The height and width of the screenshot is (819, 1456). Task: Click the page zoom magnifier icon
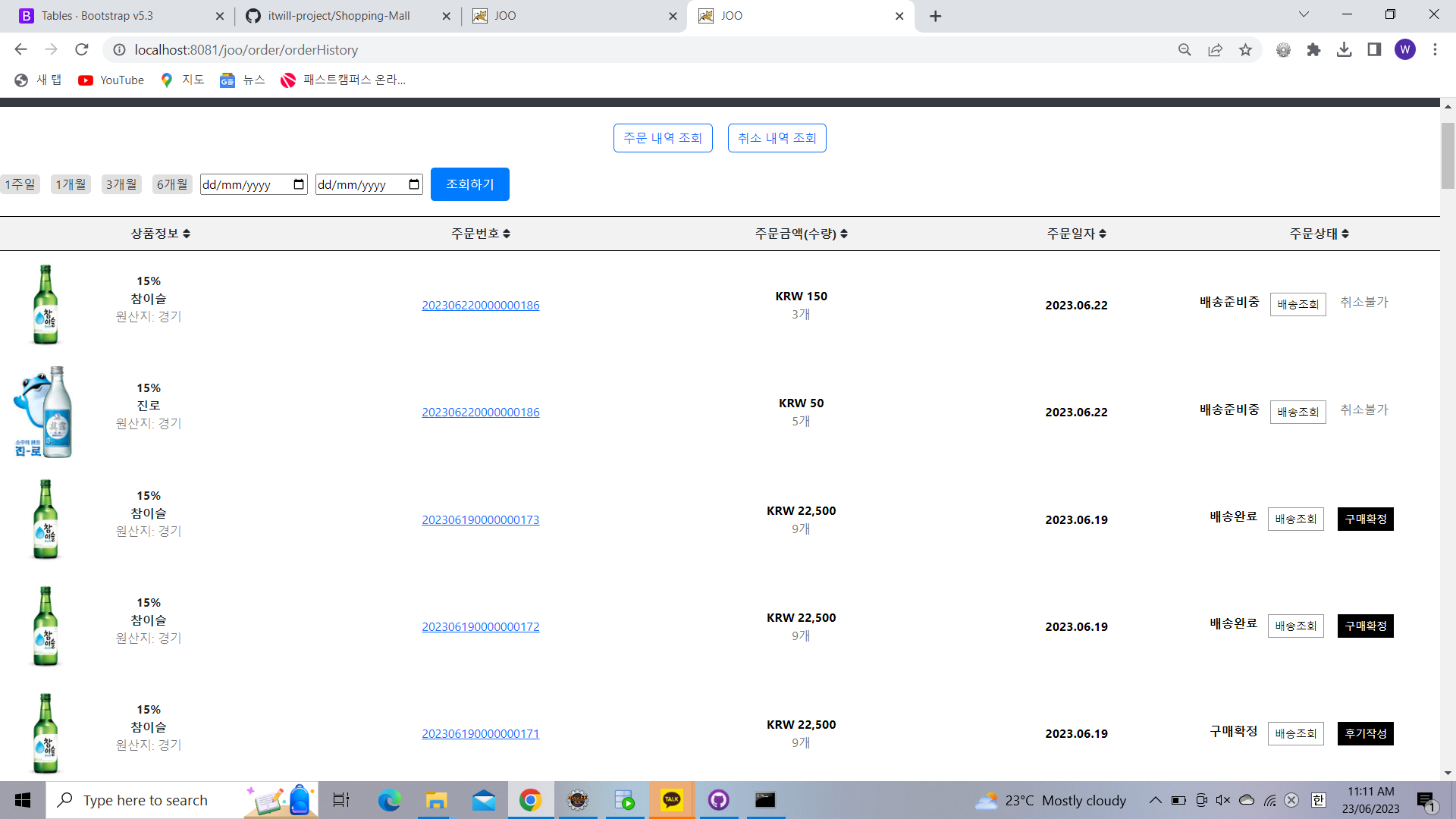click(x=1185, y=50)
